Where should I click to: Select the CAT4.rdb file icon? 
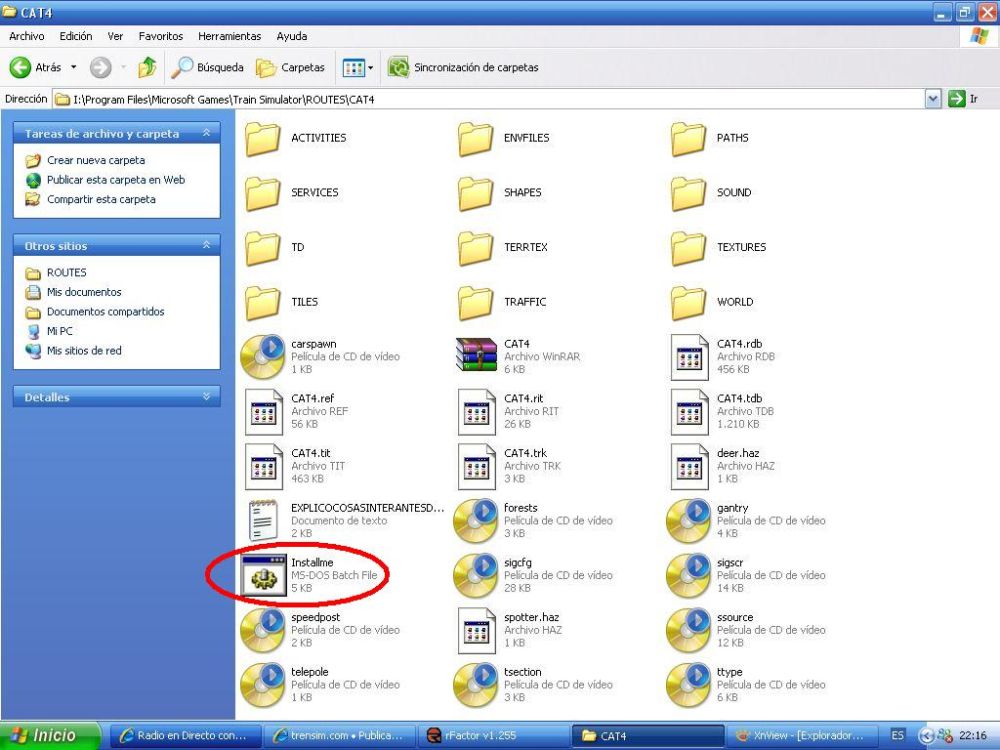pos(689,357)
